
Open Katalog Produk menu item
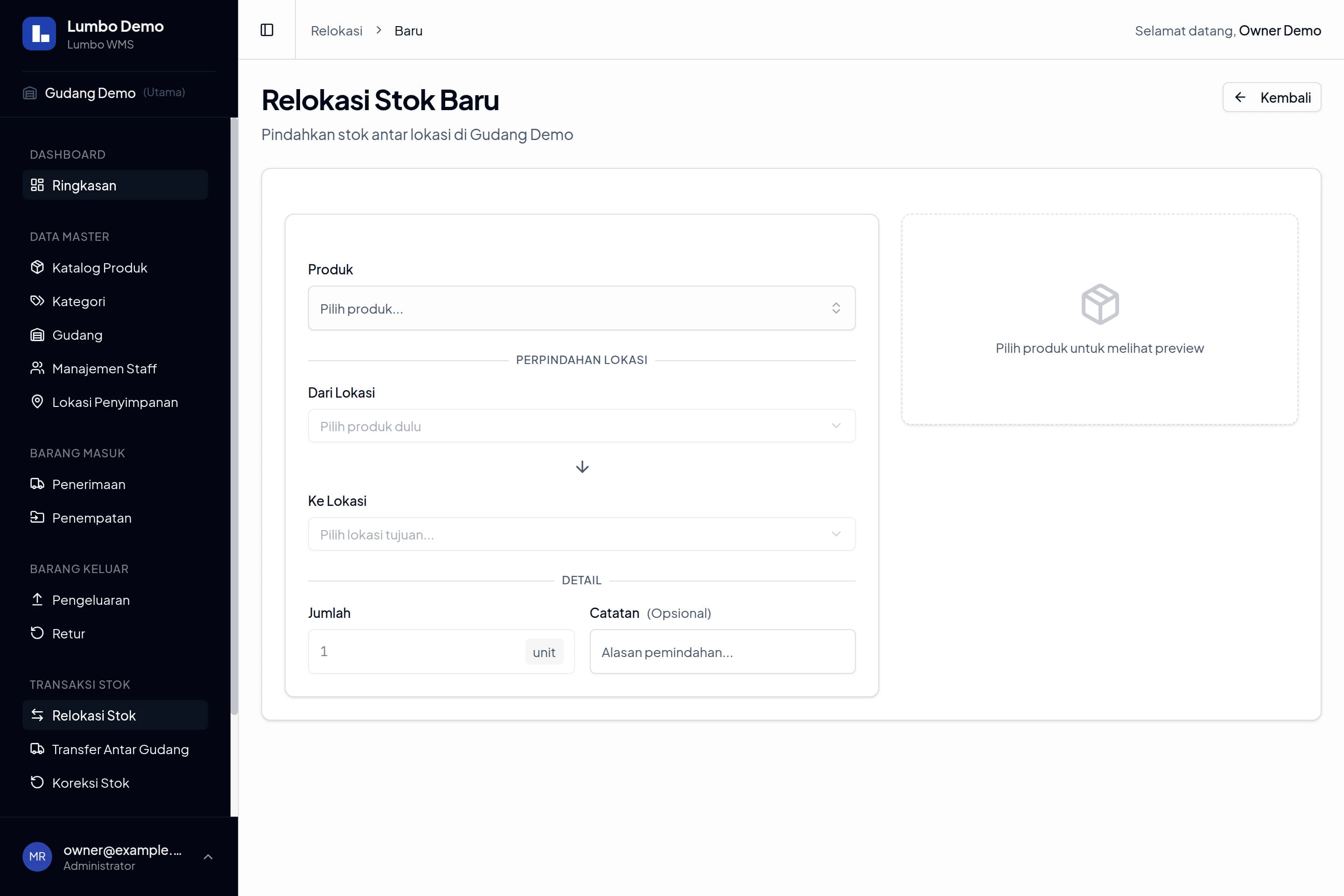[115, 267]
